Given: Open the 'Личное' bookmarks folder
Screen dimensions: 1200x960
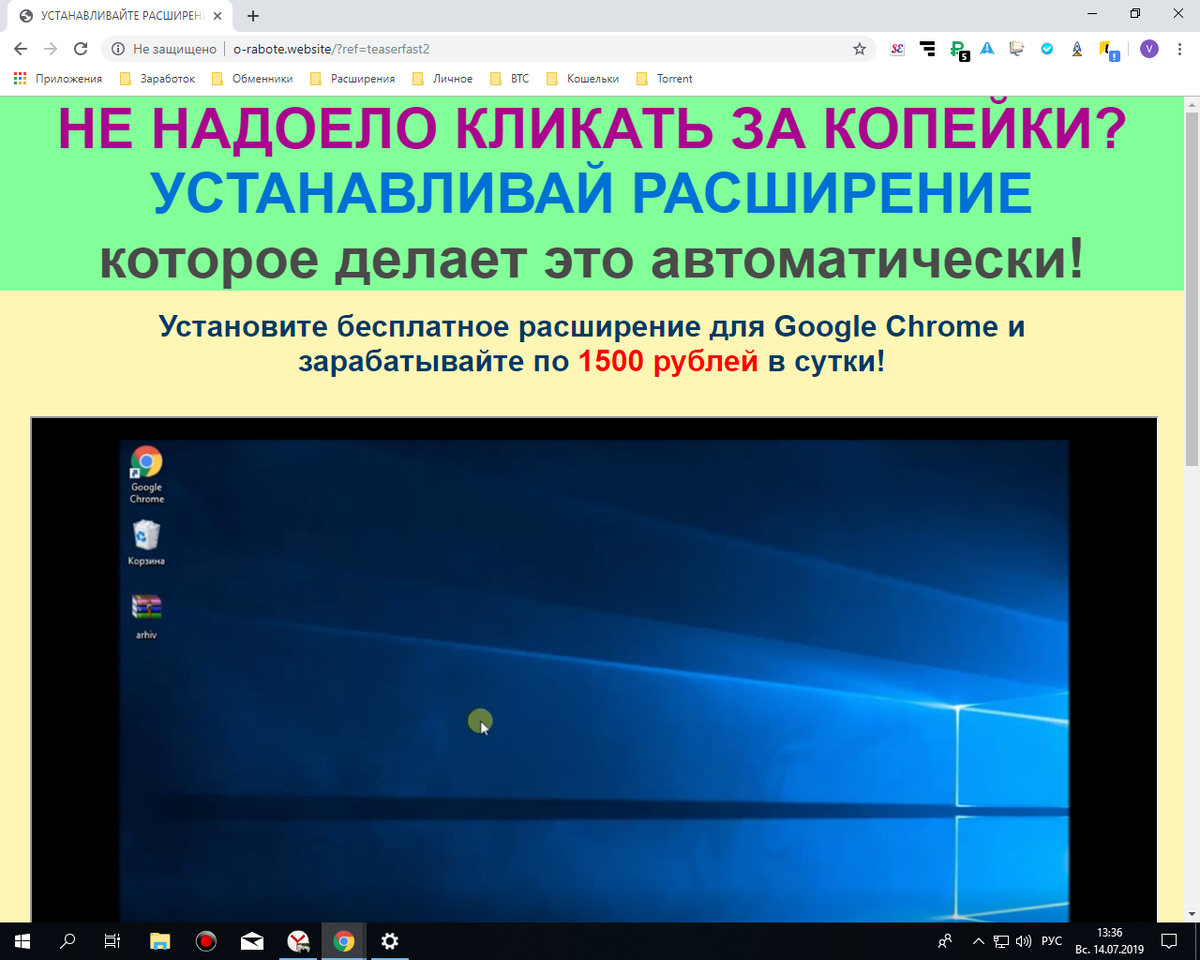Looking at the screenshot, I should [x=442, y=78].
